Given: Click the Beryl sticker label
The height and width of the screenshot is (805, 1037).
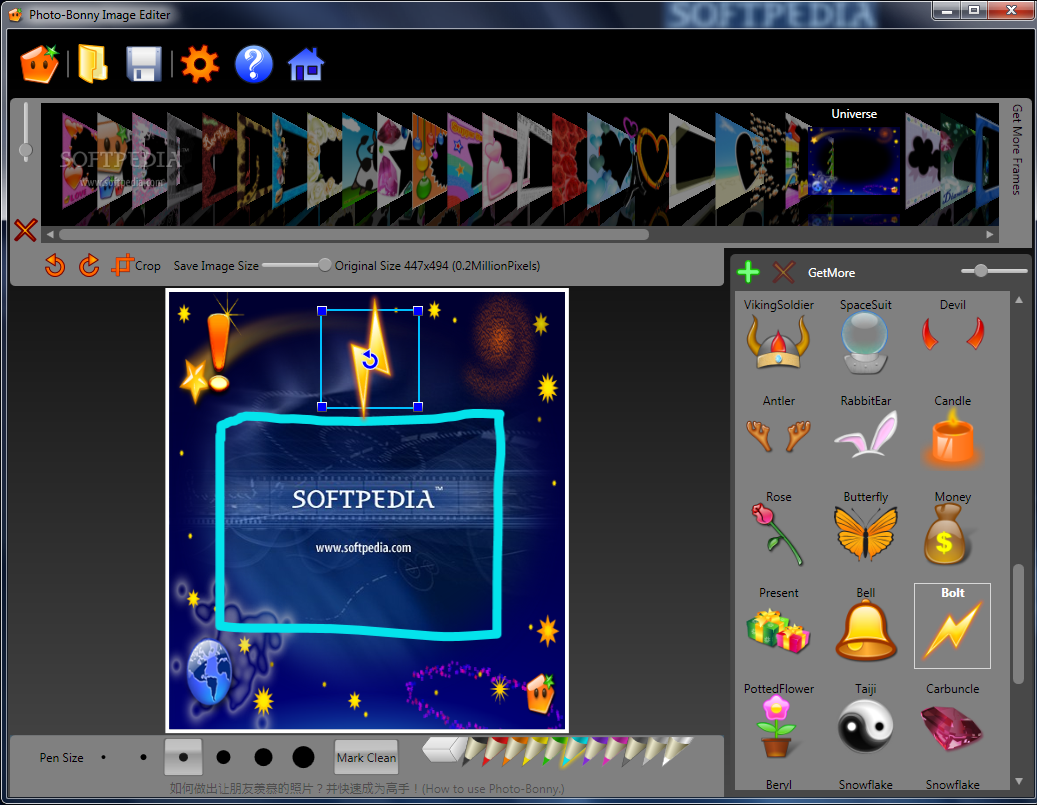Looking at the screenshot, I should coord(778,784).
